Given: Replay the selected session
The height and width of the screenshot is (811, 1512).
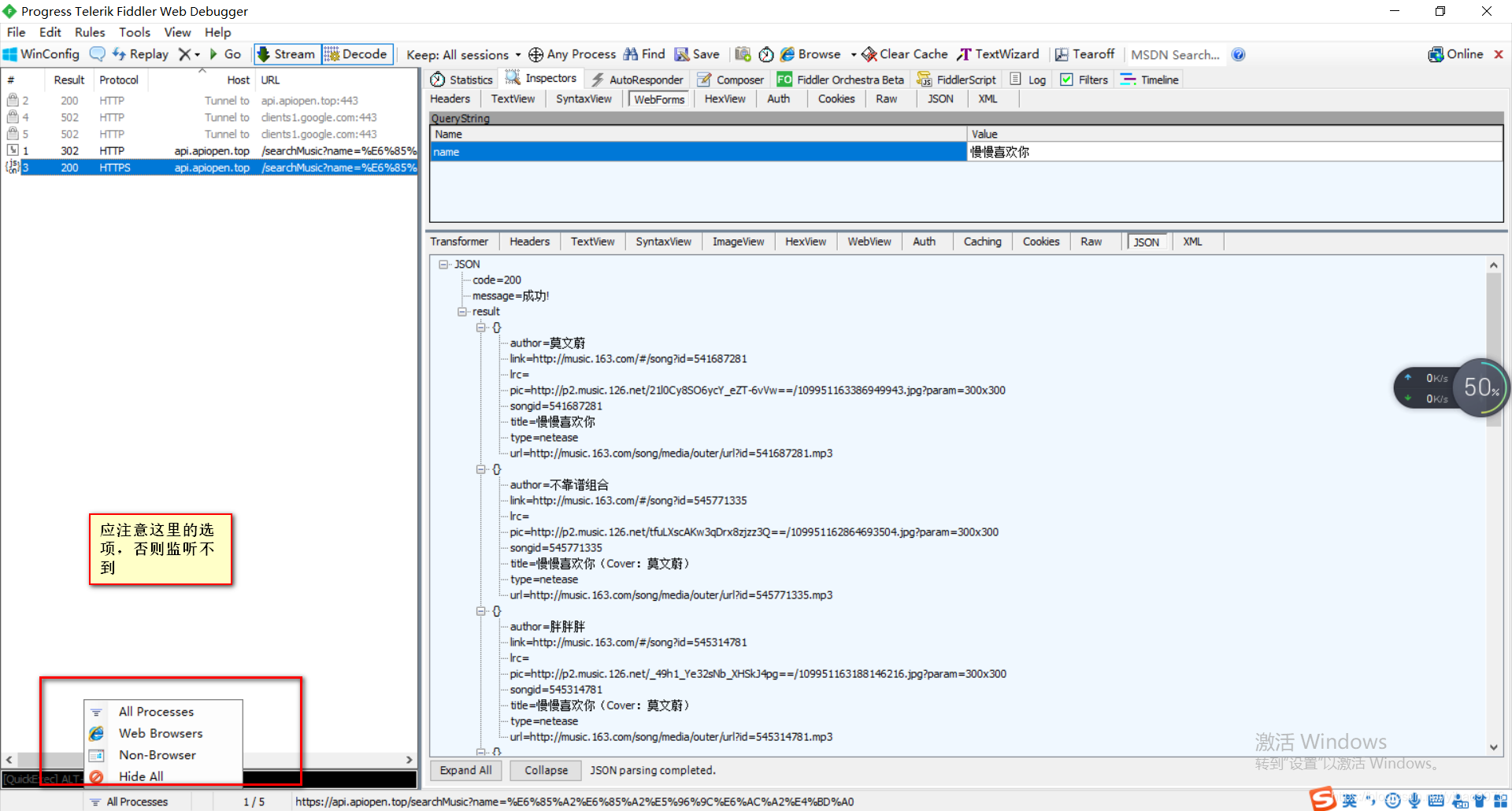Looking at the screenshot, I should click(x=140, y=54).
